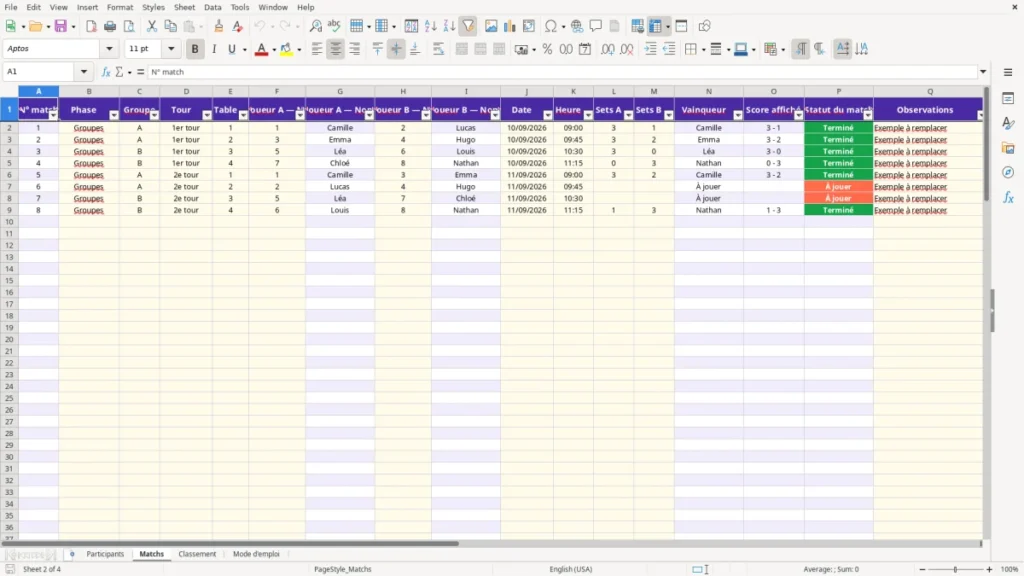This screenshot has width=1024, height=576.
Task: Insert an image via toolbar icon
Action: tap(491, 26)
